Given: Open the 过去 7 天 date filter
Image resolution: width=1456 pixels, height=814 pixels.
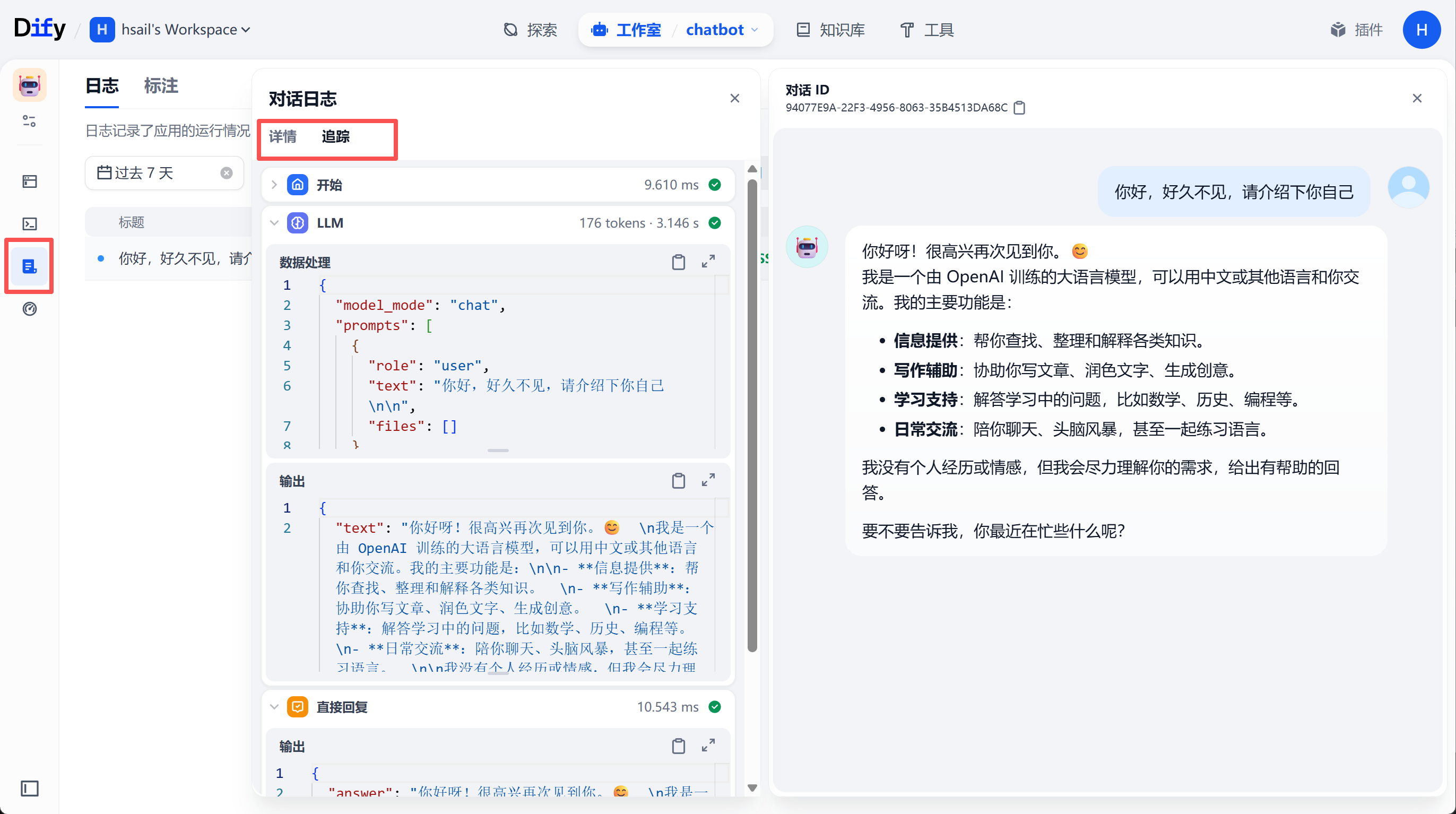Looking at the screenshot, I should (x=164, y=173).
